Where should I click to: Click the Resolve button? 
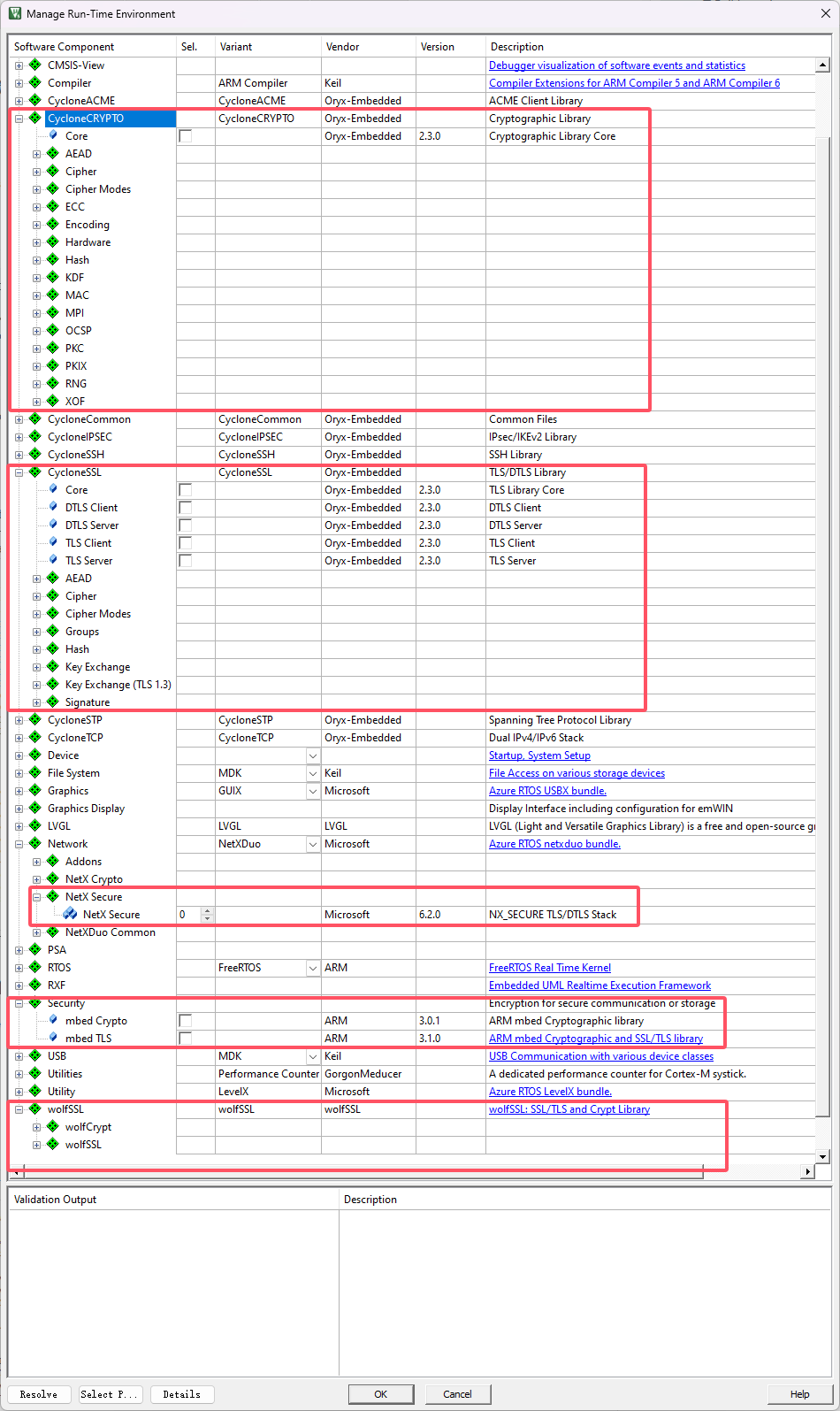[39, 1394]
